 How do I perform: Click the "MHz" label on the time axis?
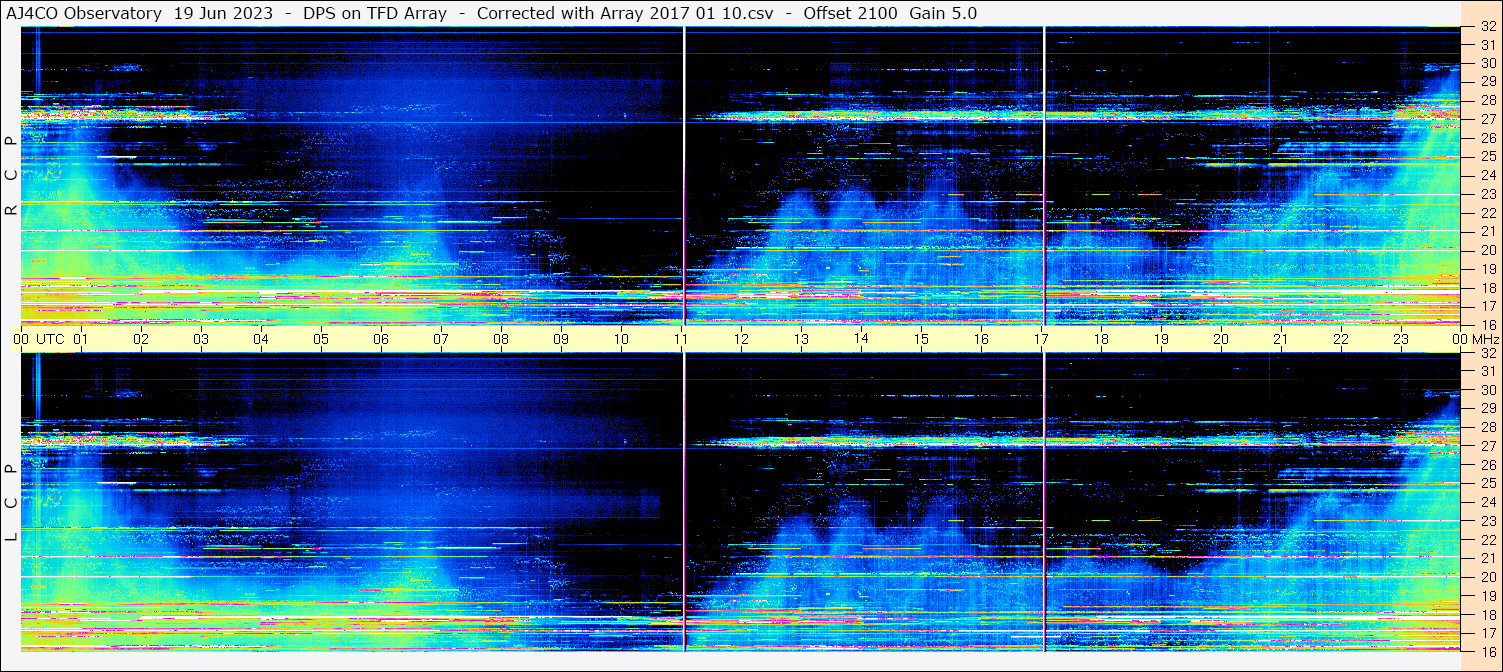point(1484,339)
